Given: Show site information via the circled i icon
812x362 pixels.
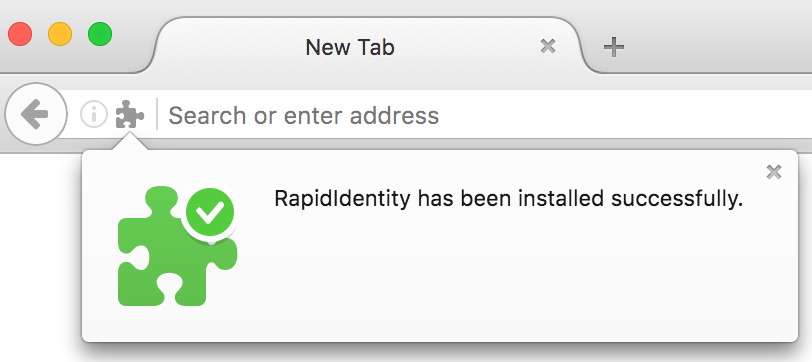Looking at the screenshot, I should (94, 114).
